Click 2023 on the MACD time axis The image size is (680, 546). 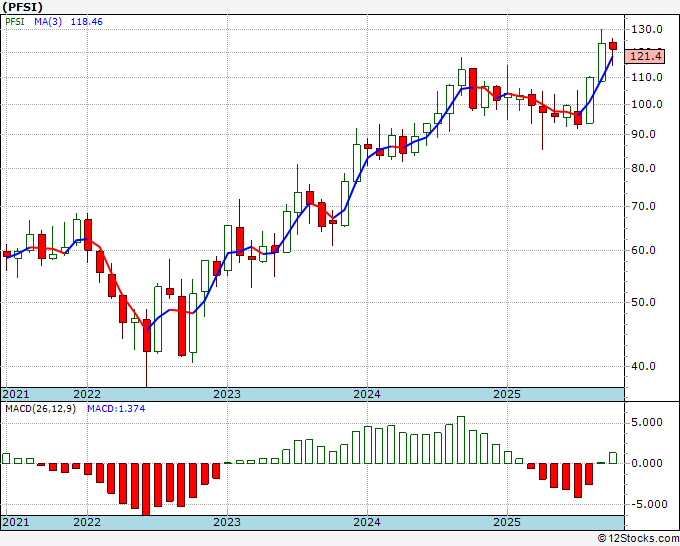pyautogui.click(x=227, y=522)
